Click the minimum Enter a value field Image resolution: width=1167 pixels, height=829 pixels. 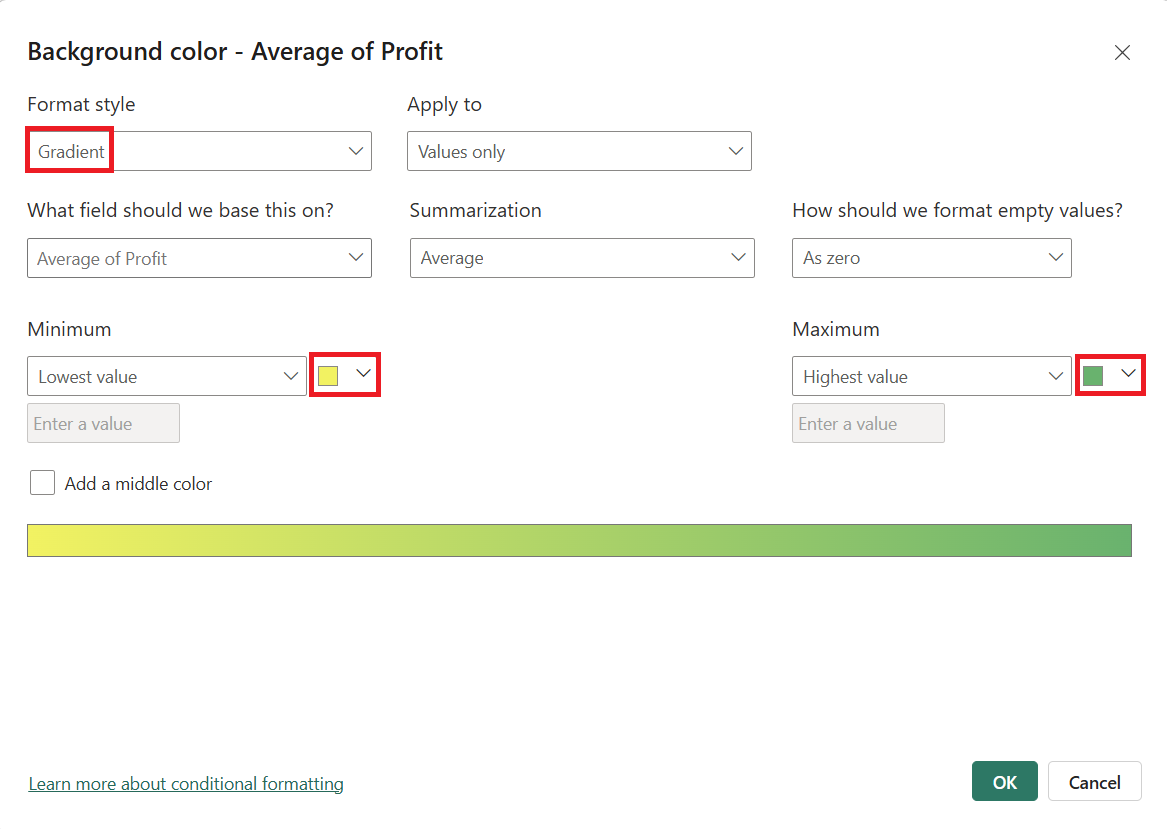(x=103, y=424)
